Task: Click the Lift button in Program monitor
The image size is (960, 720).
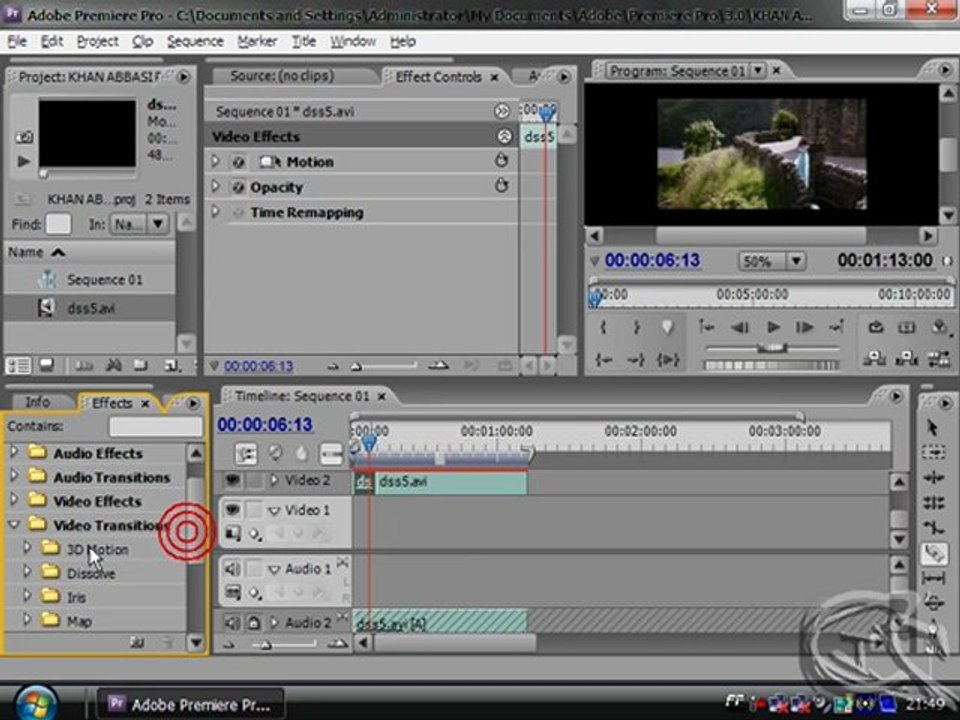Action: (874, 359)
